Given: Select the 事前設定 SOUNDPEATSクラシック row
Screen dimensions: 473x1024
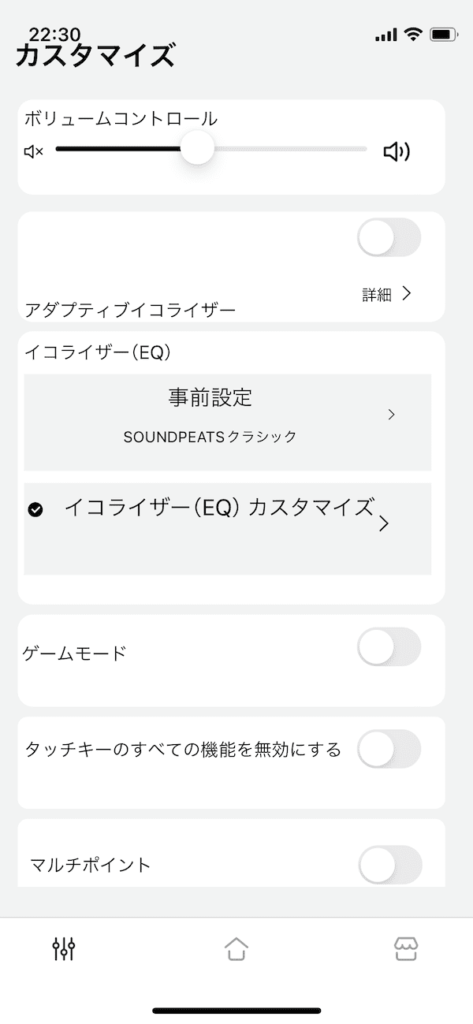Looking at the screenshot, I should 227,422.
